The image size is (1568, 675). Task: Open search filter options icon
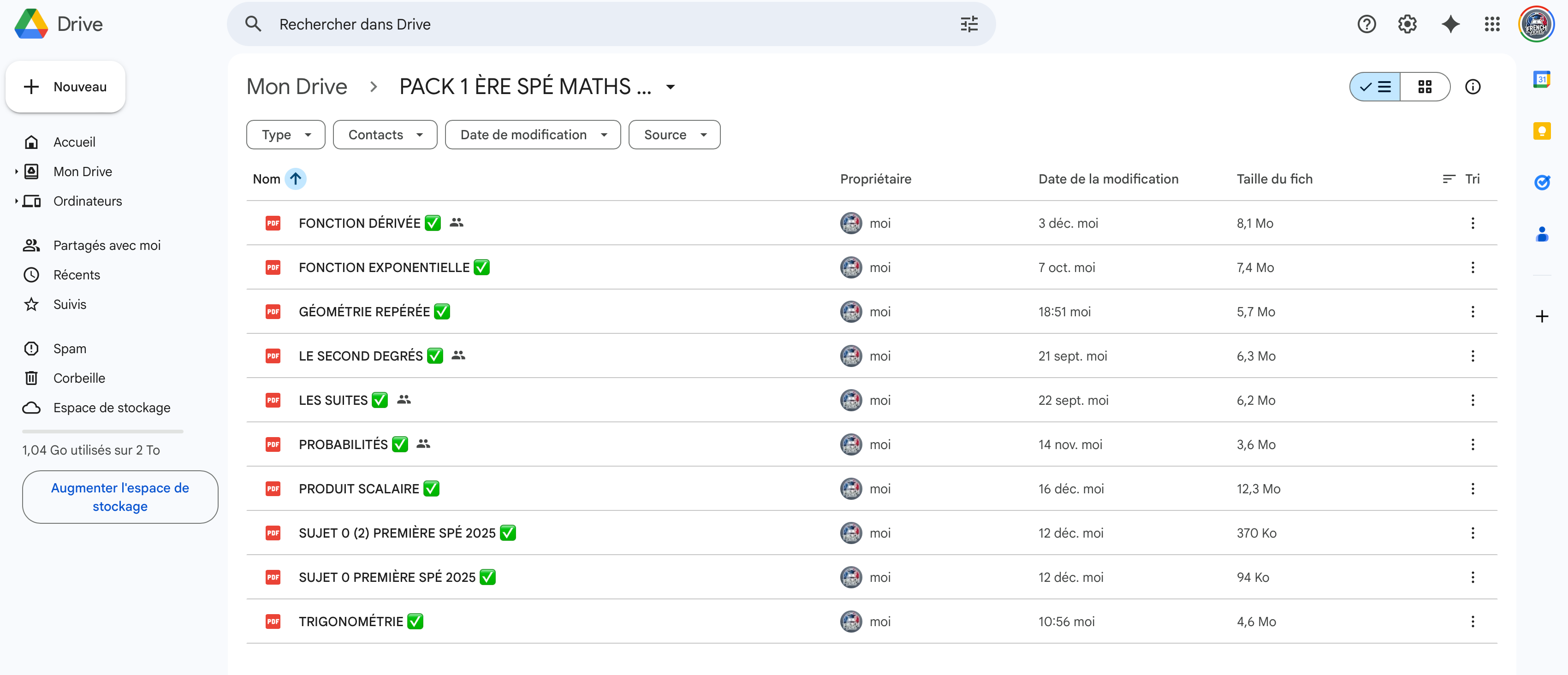pos(969,24)
